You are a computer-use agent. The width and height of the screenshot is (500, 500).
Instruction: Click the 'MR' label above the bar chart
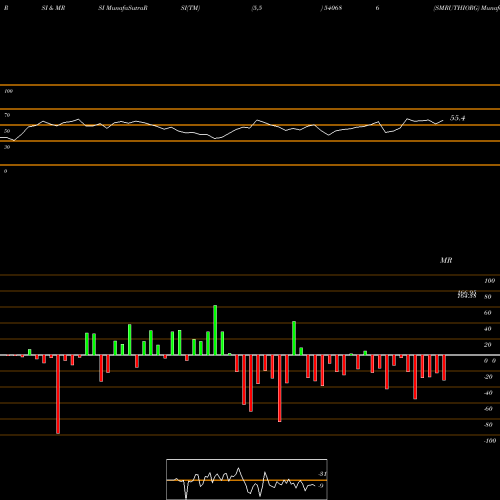click(x=446, y=260)
